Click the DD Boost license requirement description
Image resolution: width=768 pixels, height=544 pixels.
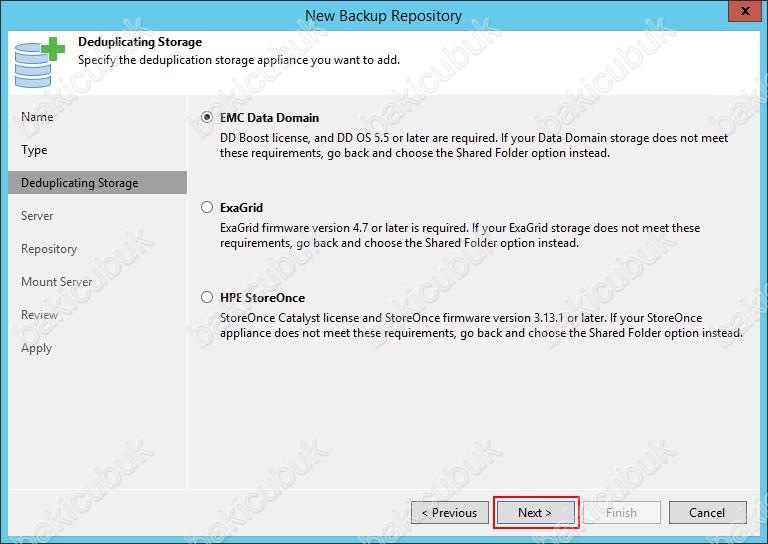474,145
